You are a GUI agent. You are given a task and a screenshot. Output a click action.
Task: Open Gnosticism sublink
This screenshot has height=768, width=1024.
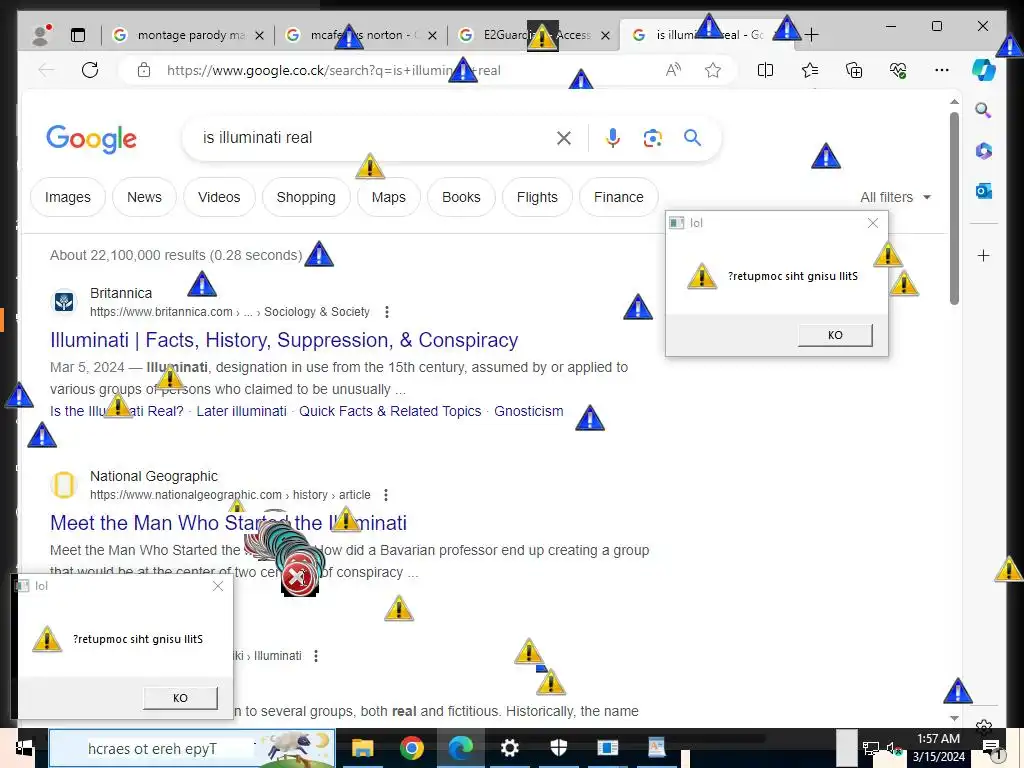(528, 411)
